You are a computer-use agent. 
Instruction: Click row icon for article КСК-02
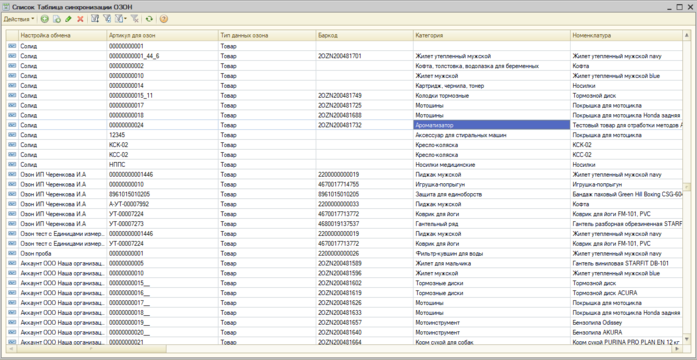coord(12,145)
